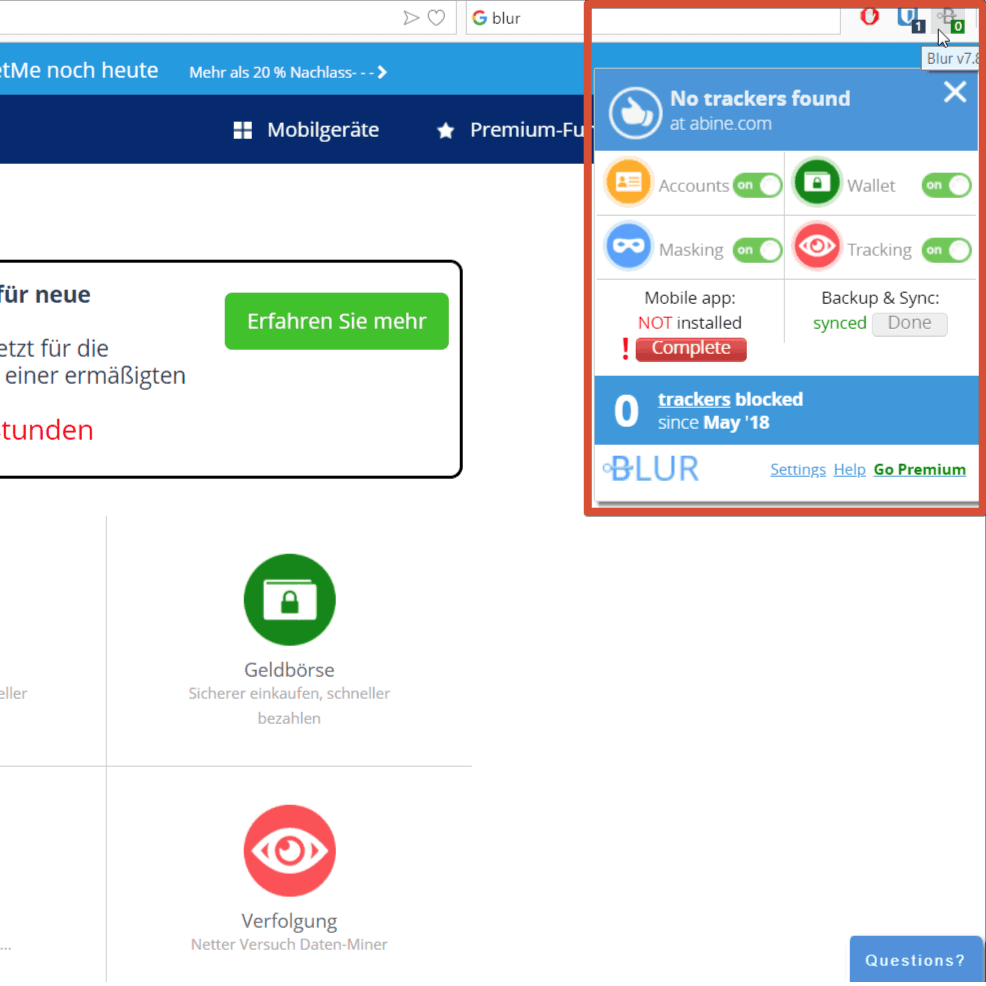This screenshot has height=986, width=986.
Task: Click the red exclamation mark warning icon
Action: pos(624,348)
